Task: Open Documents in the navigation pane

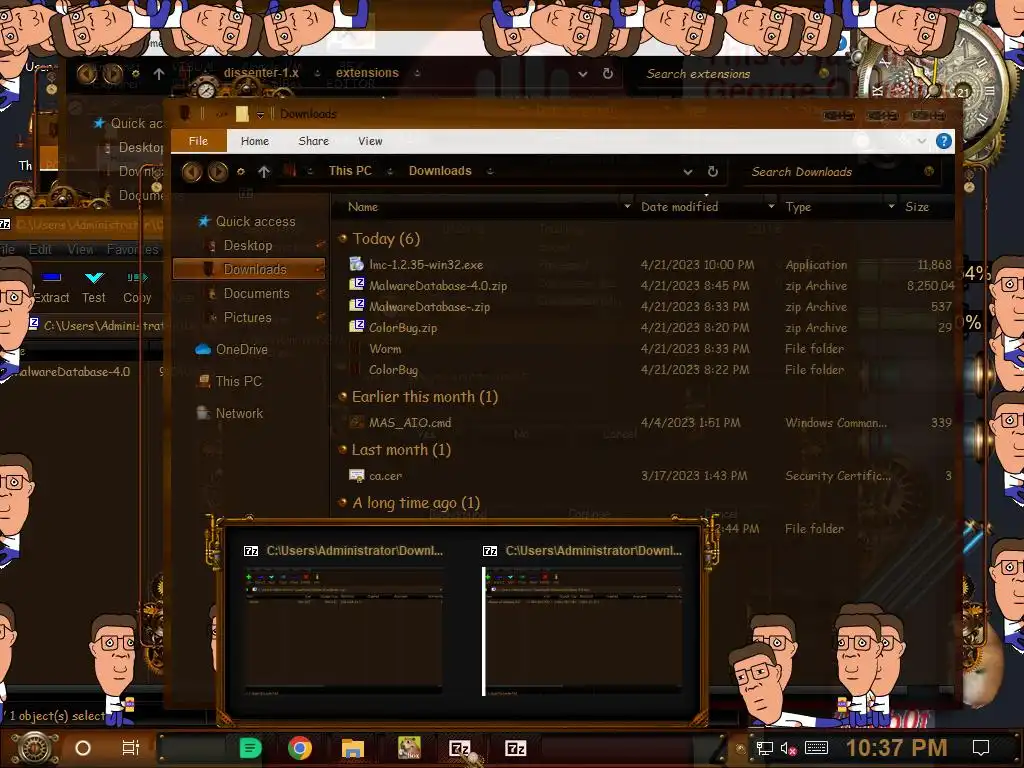Action: [256, 293]
